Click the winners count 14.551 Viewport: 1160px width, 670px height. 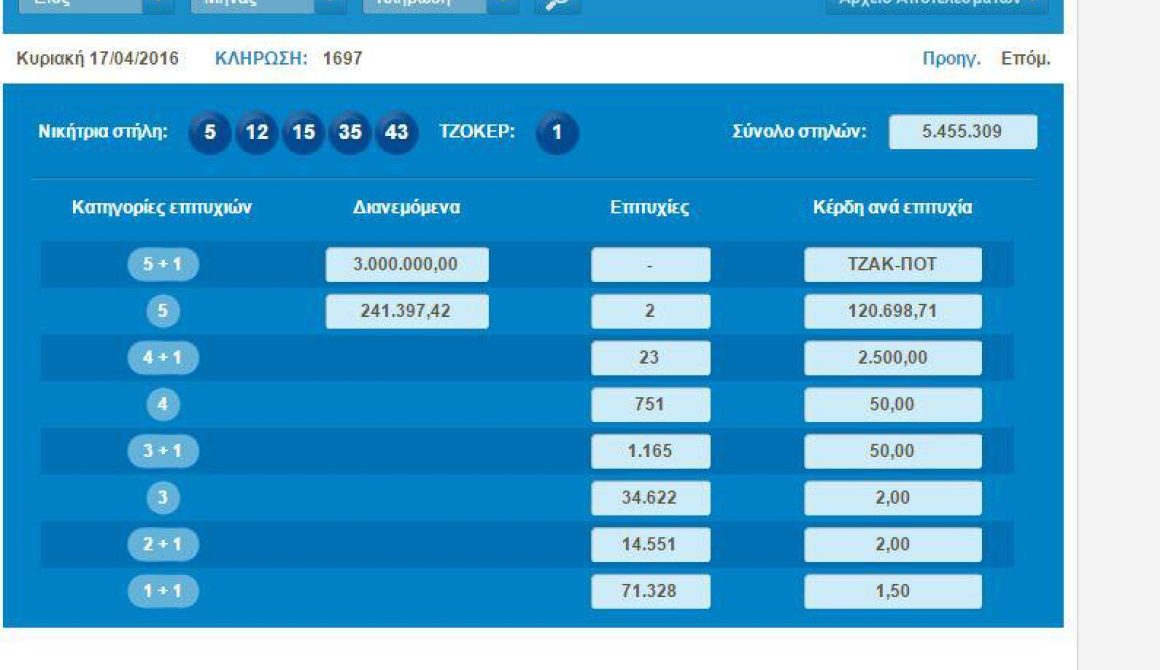point(650,544)
